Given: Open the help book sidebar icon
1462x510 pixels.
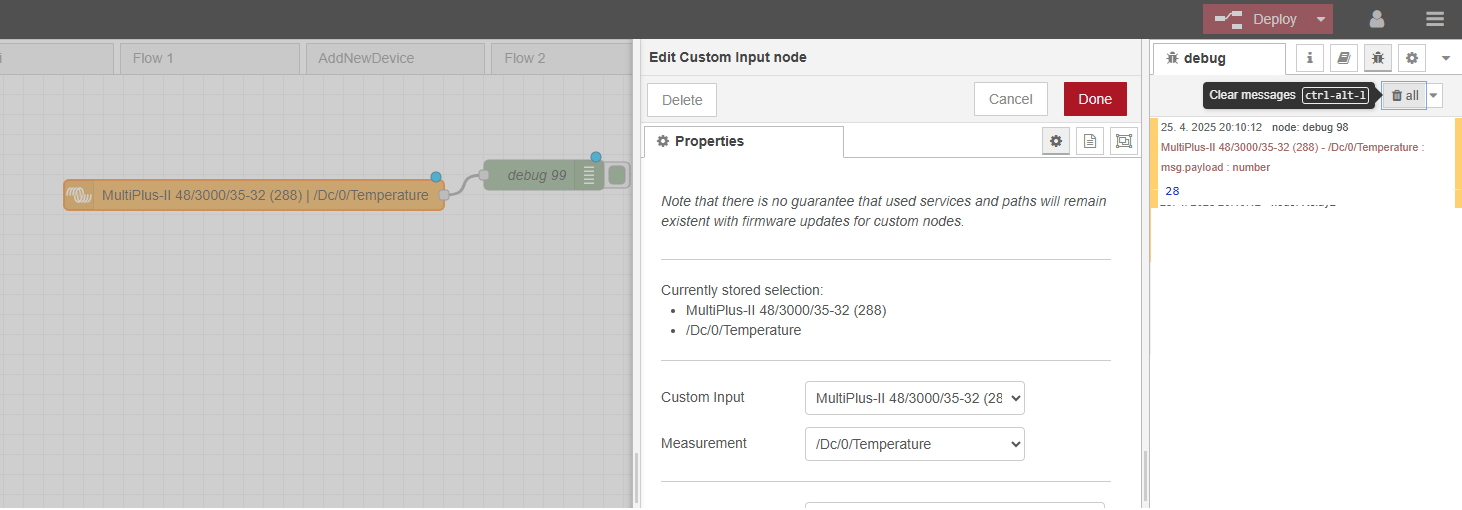Looking at the screenshot, I should [x=1344, y=58].
